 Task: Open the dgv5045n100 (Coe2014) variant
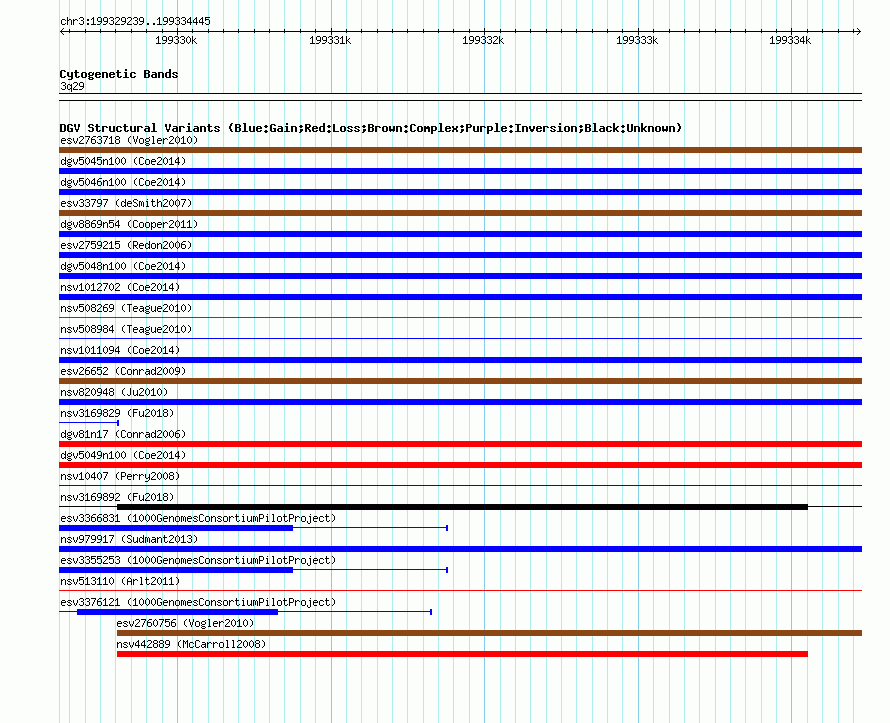click(x=123, y=161)
